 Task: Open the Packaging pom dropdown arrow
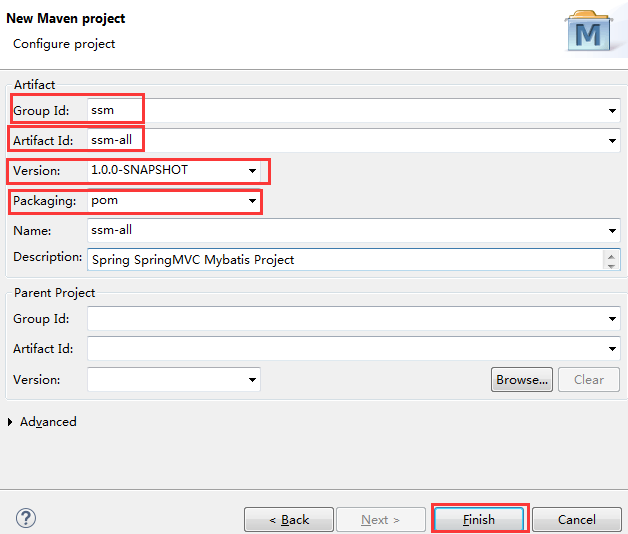pyautogui.click(x=252, y=201)
